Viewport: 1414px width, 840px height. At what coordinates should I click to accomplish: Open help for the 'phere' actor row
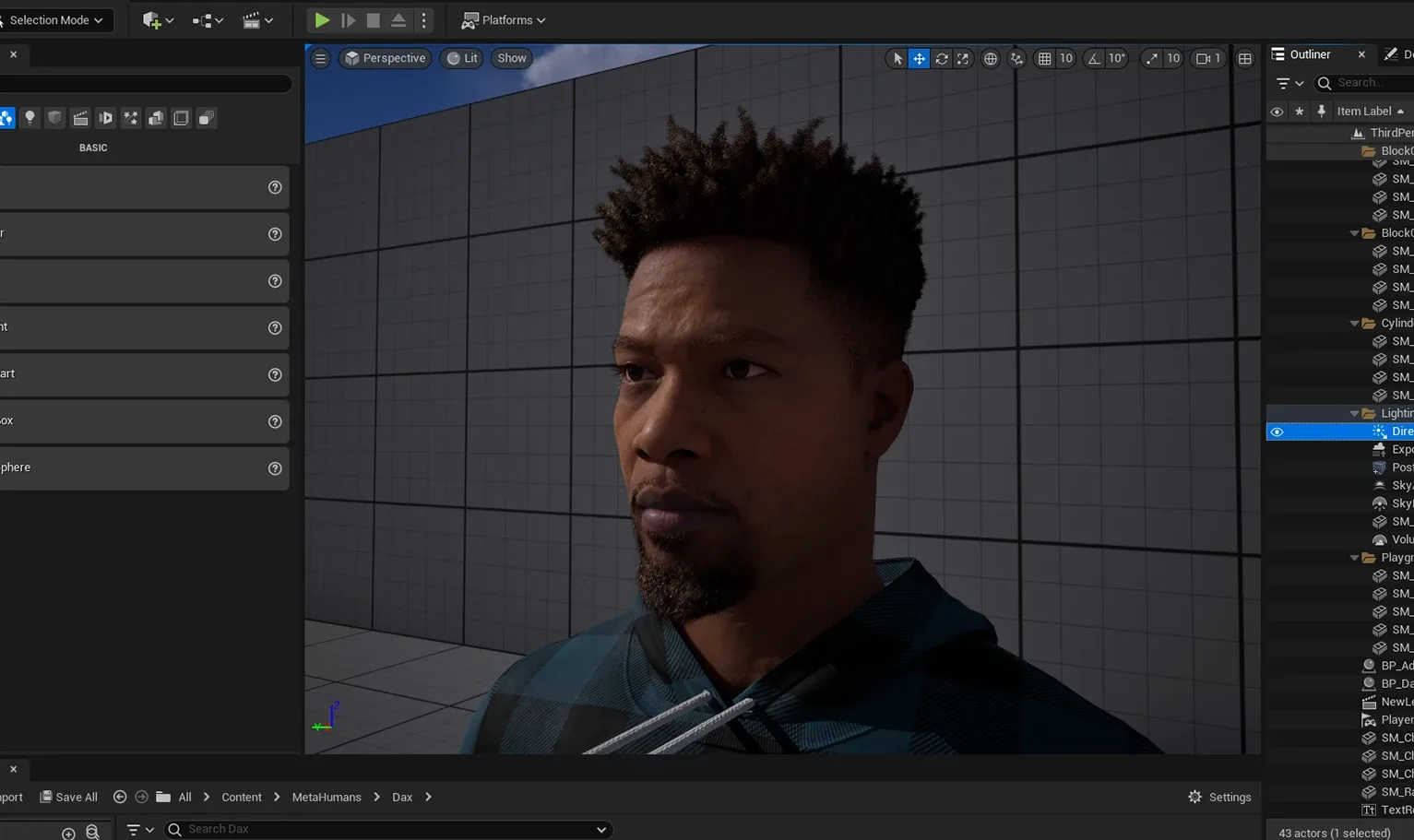(x=275, y=468)
